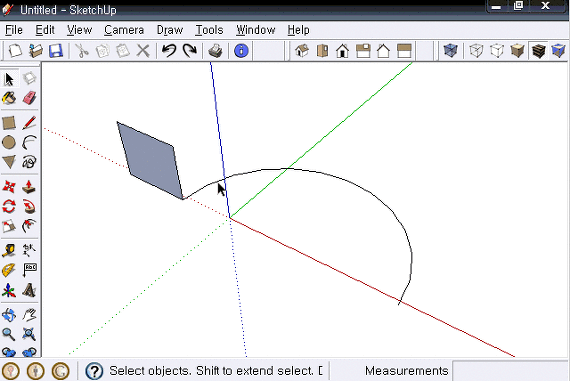Open the Camera menu

[124, 30]
